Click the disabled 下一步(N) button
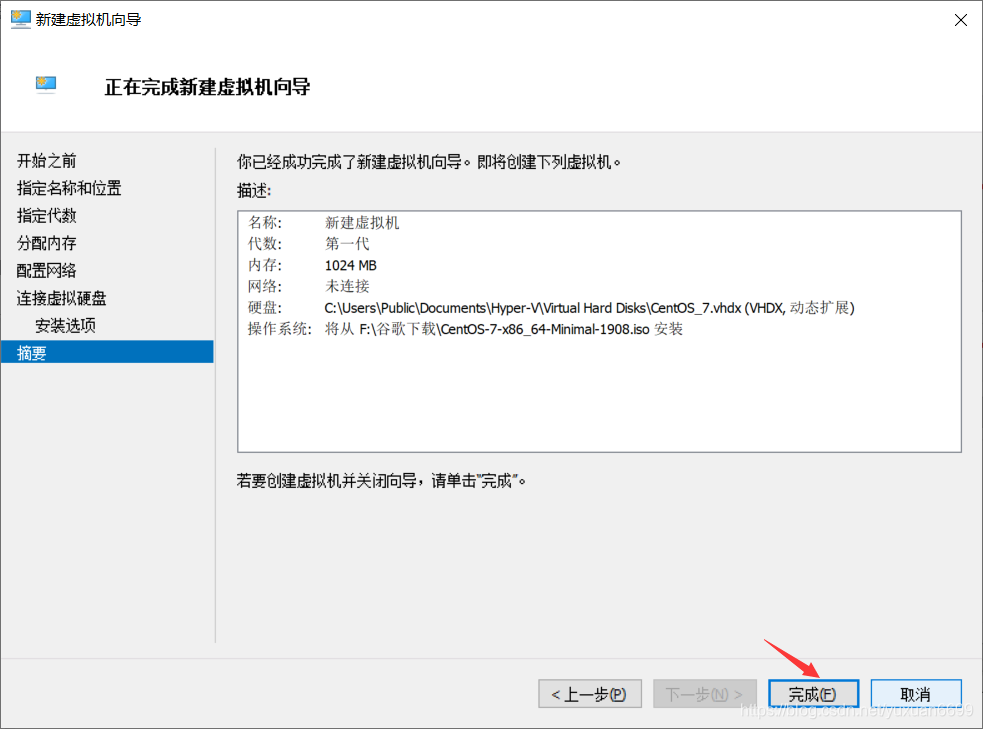Screen dimensions: 983x729 tap(704, 694)
